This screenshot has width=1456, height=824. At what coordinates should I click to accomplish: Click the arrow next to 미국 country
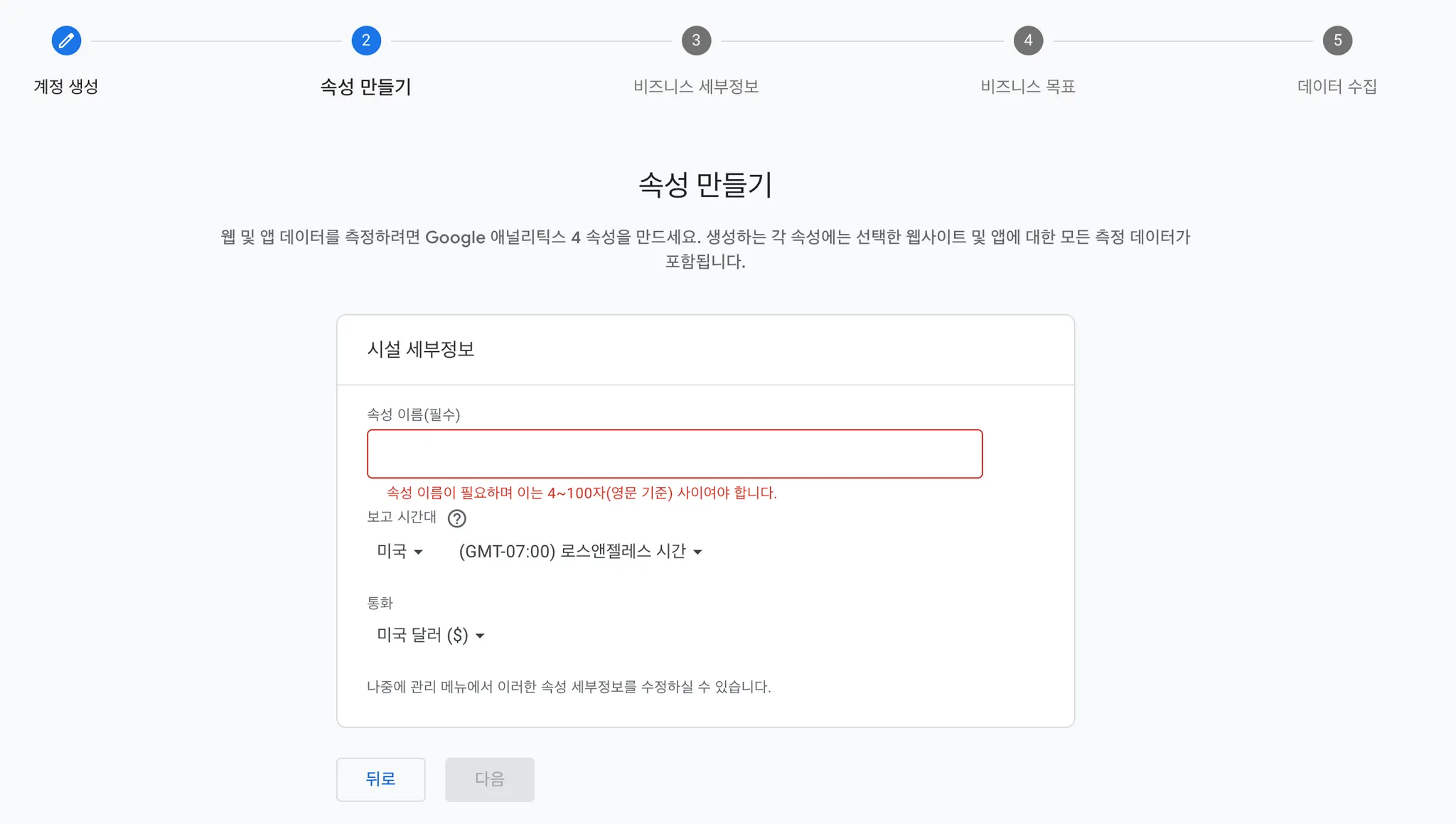click(x=418, y=552)
